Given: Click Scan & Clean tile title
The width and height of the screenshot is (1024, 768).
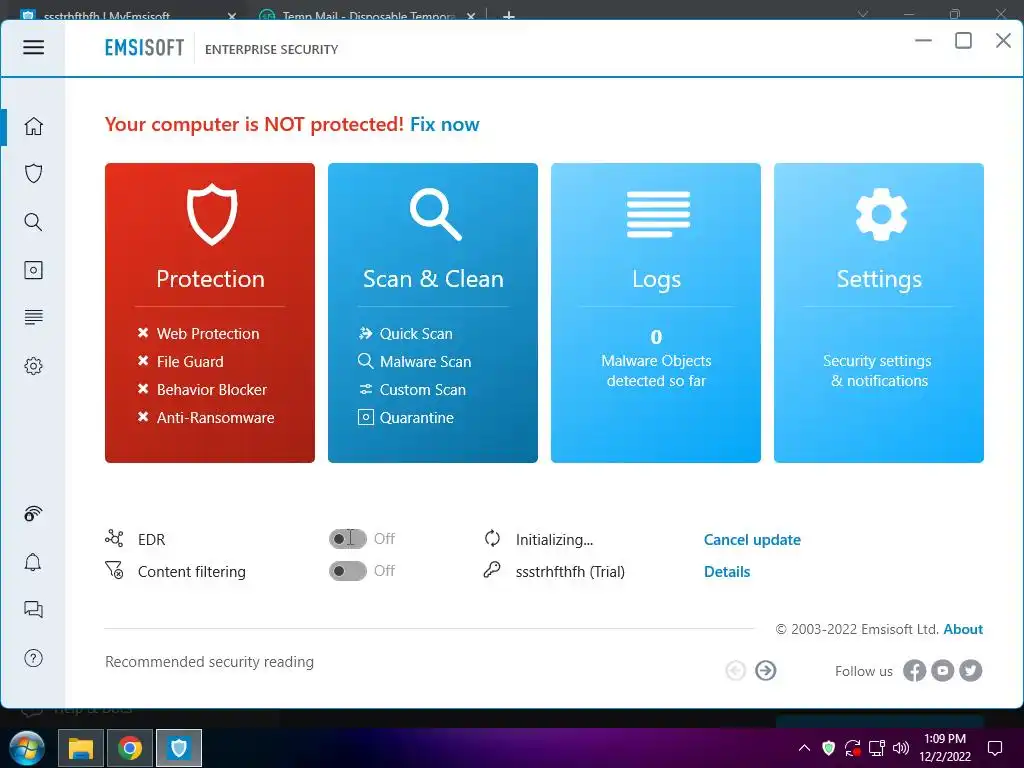Looking at the screenshot, I should (x=433, y=279).
